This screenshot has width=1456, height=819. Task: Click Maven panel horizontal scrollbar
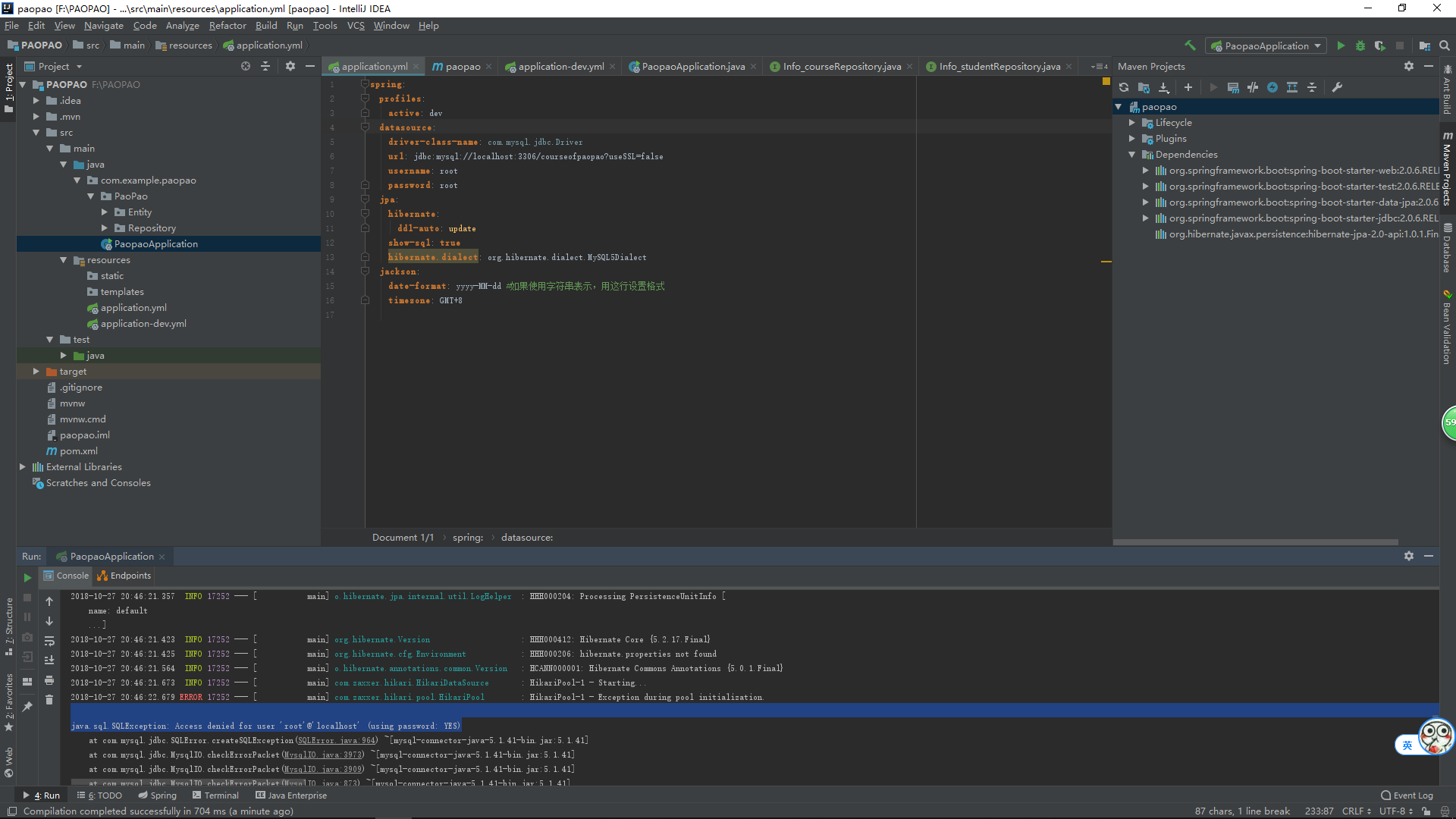click(1255, 542)
